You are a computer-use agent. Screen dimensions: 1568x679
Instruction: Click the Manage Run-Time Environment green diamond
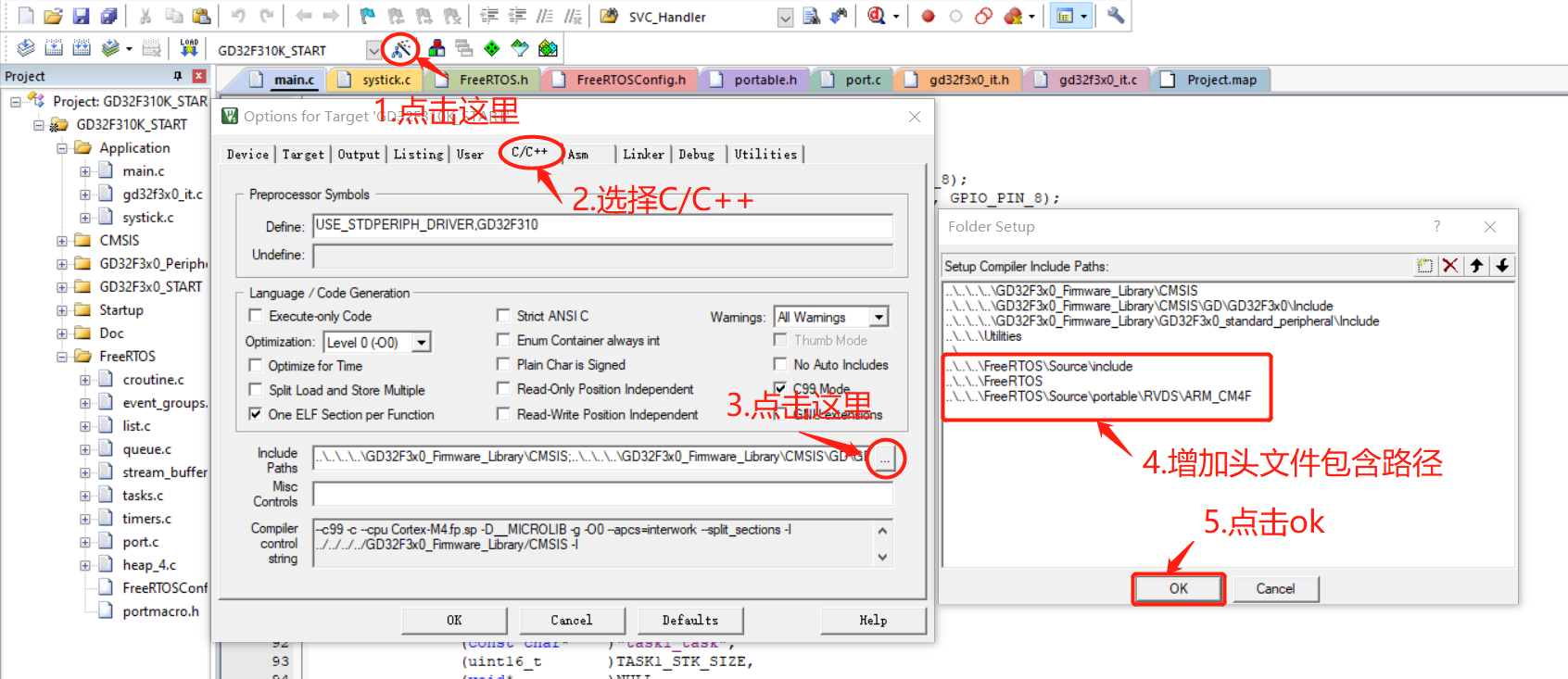tap(492, 48)
